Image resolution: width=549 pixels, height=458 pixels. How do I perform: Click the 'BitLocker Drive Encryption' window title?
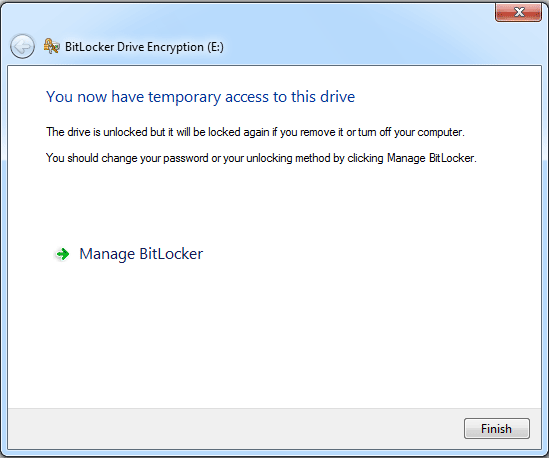pos(134,47)
